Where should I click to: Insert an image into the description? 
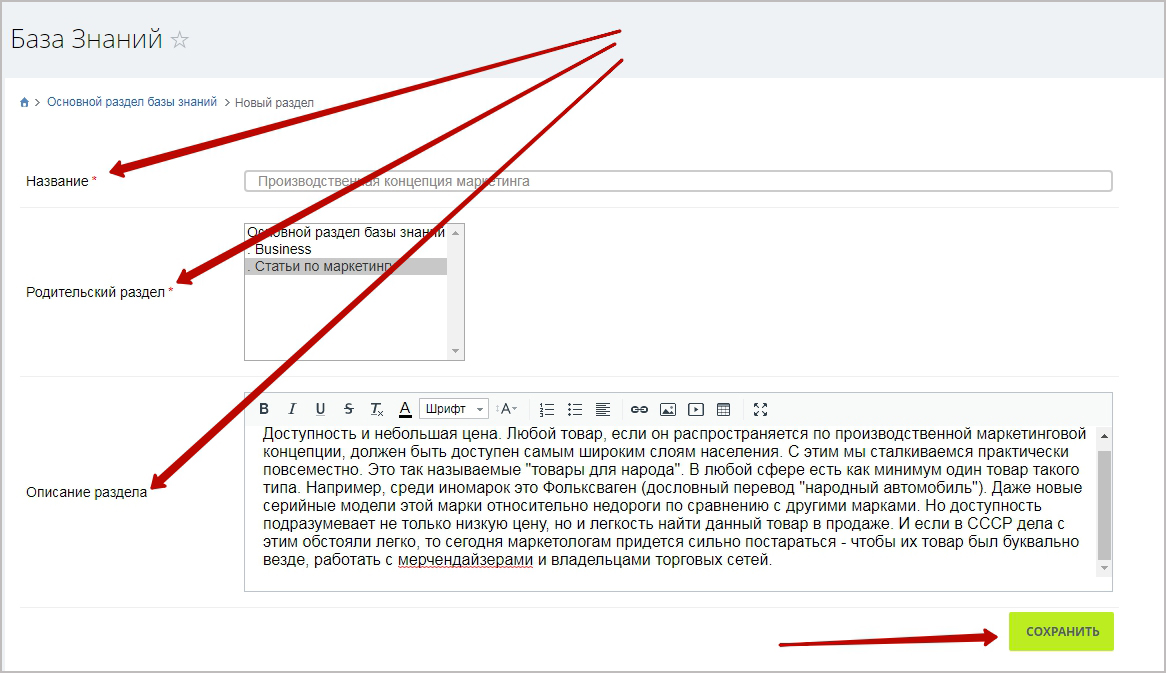(668, 409)
